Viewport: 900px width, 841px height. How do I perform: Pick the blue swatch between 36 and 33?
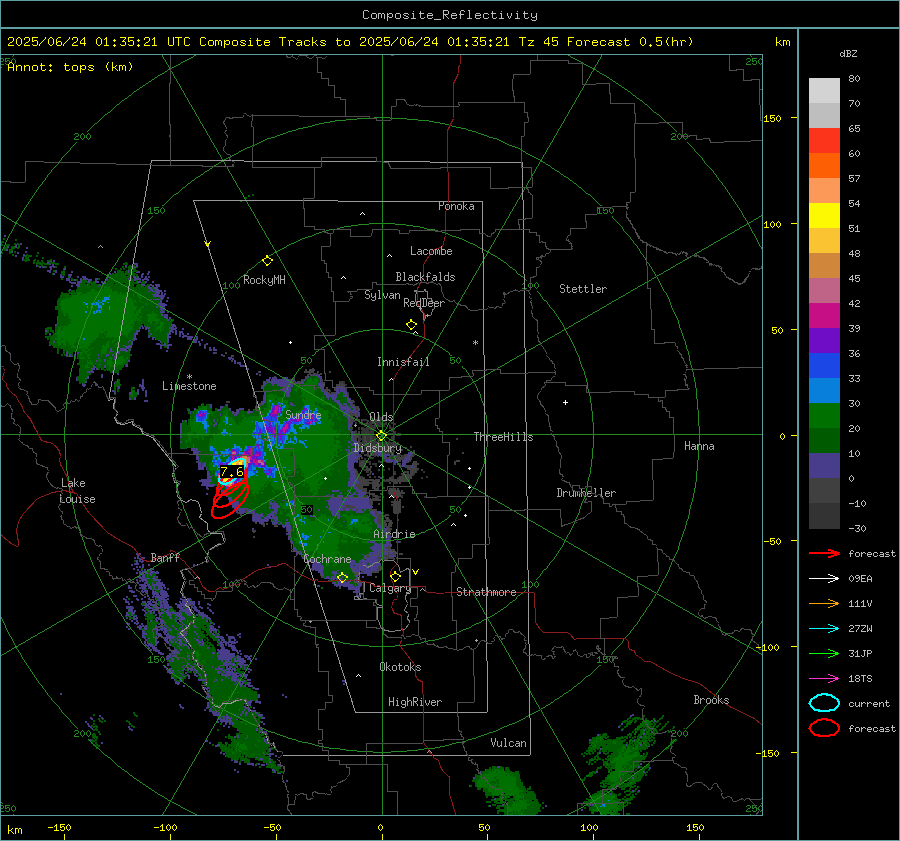point(824,366)
